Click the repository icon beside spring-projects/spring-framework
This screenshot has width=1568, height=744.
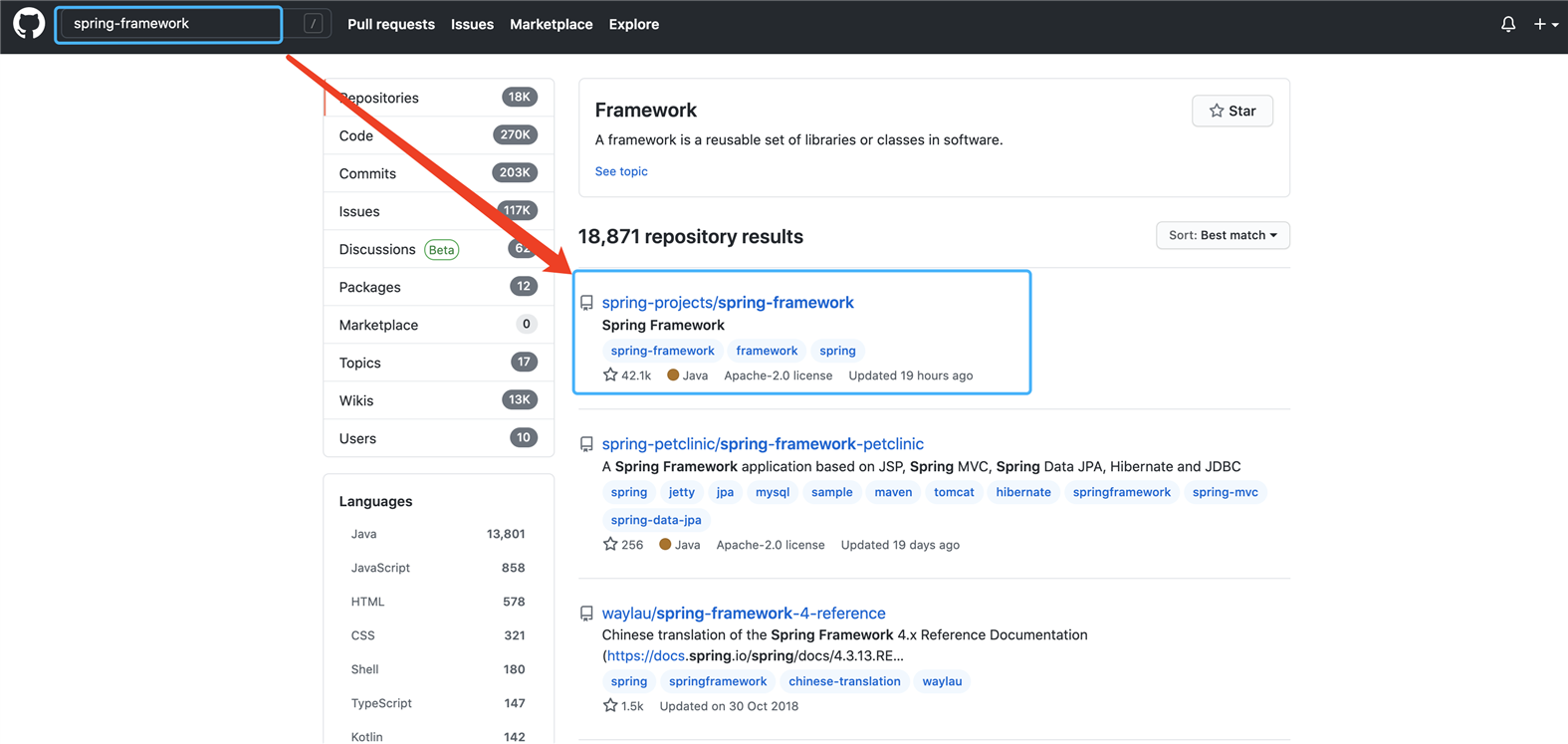586,303
